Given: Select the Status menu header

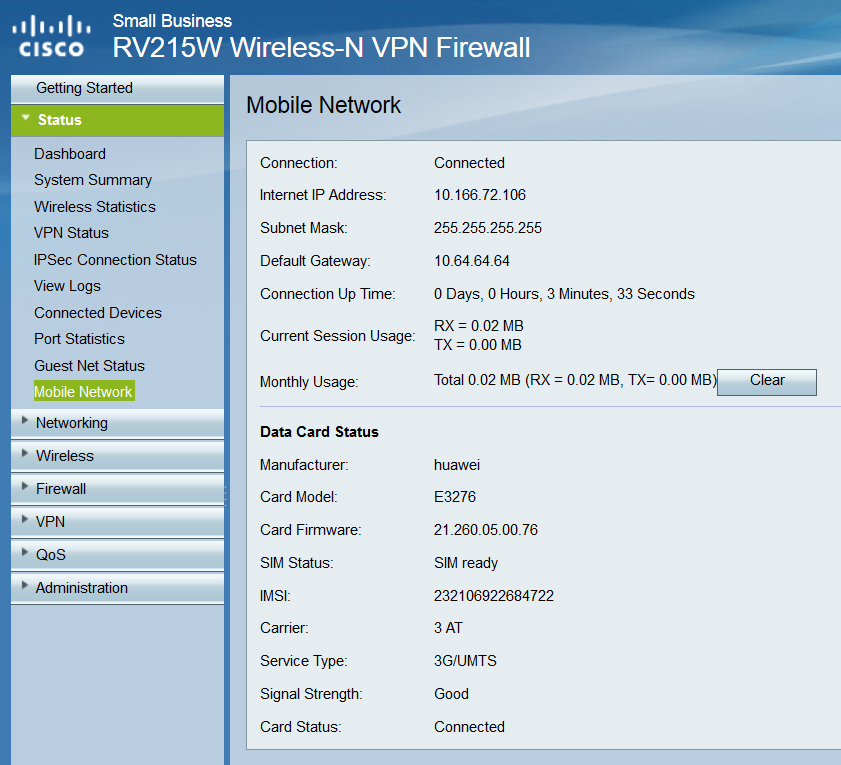Looking at the screenshot, I should 117,120.
